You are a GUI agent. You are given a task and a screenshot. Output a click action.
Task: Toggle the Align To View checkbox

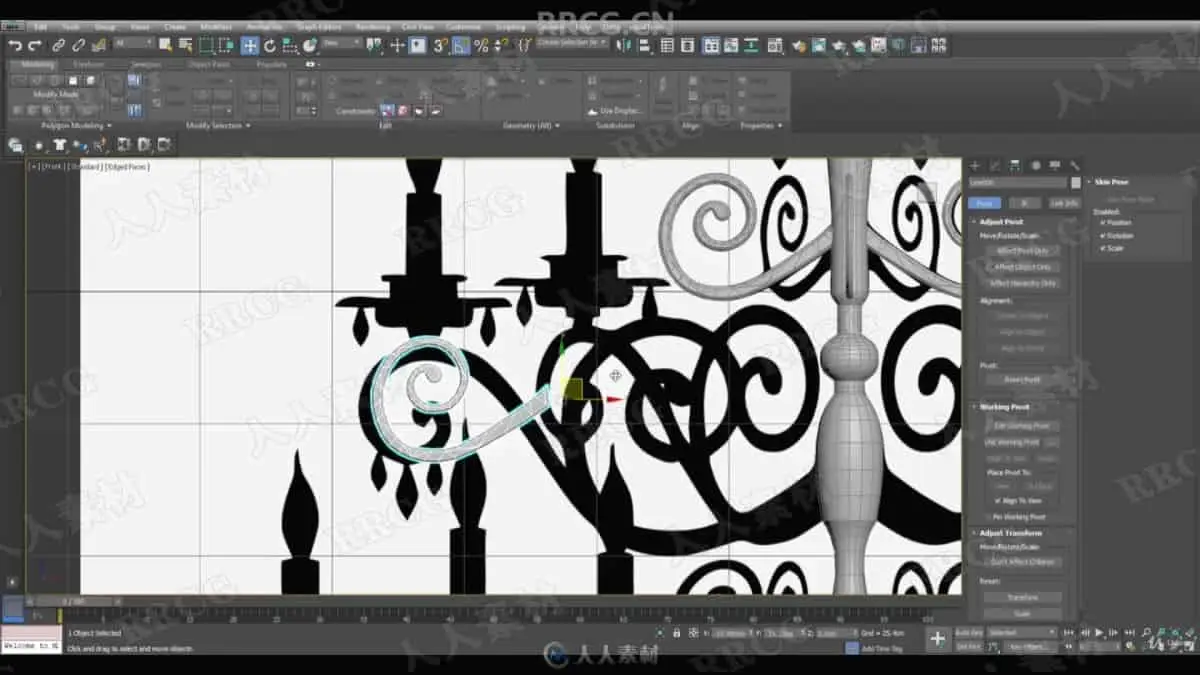pos(998,500)
